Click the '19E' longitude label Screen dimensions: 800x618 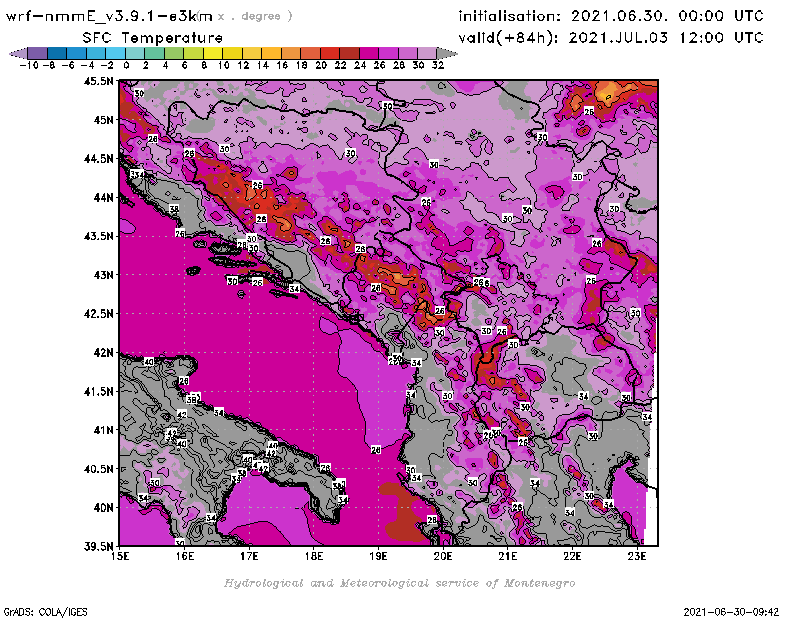[x=379, y=556]
